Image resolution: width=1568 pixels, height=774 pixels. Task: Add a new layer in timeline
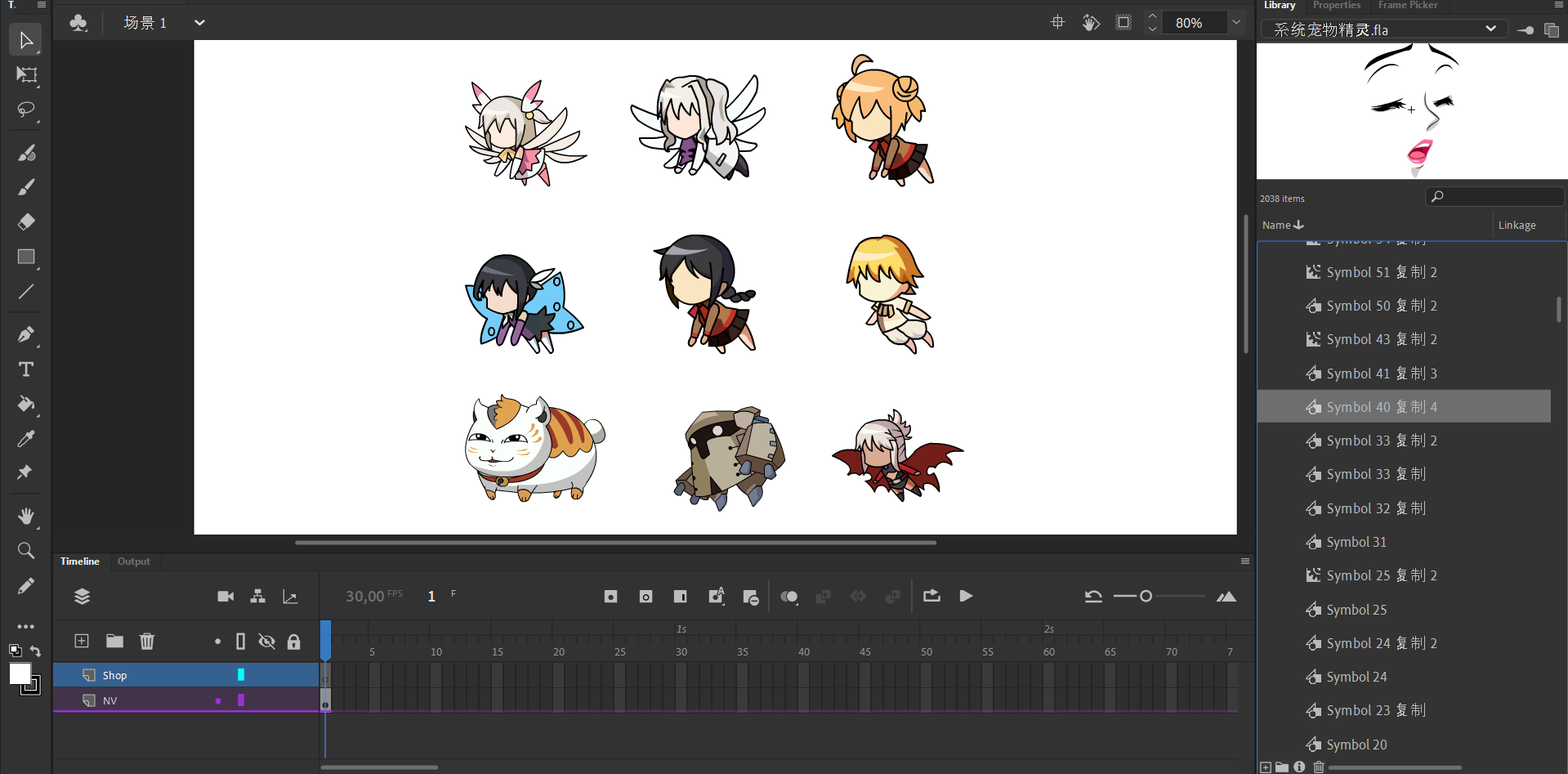(82, 641)
